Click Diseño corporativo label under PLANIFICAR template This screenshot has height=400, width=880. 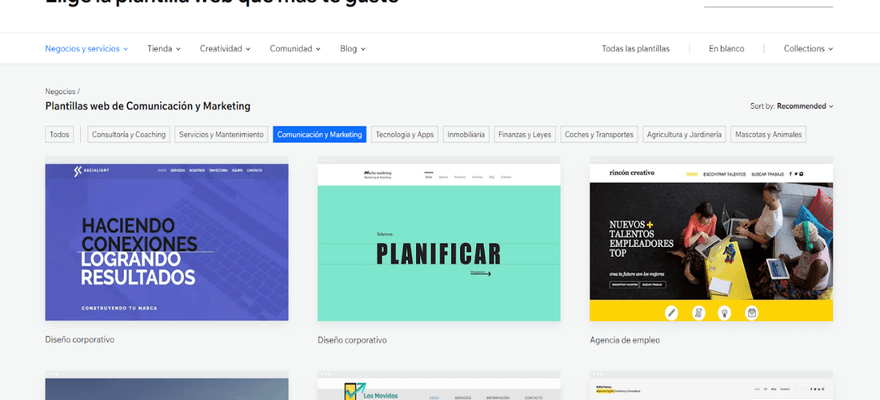click(x=352, y=340)
